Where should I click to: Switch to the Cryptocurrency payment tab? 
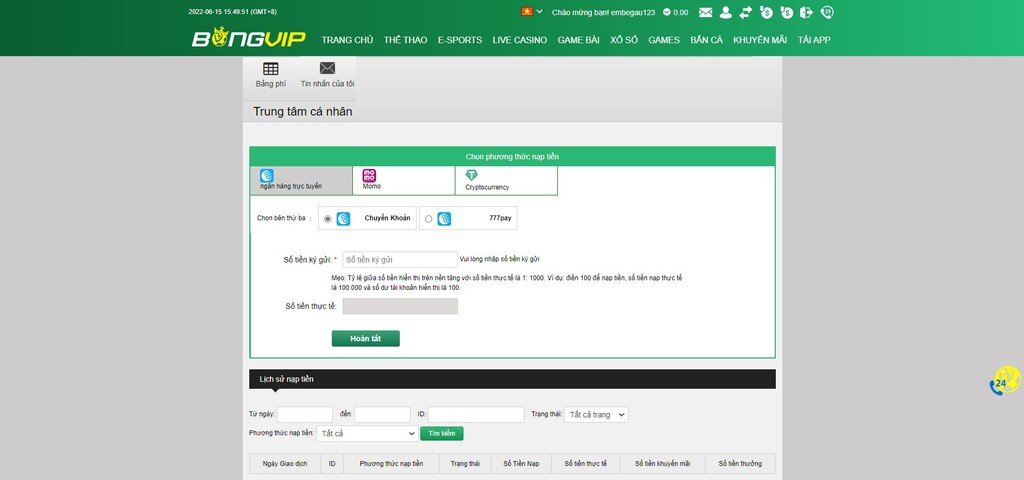(505, 180)
